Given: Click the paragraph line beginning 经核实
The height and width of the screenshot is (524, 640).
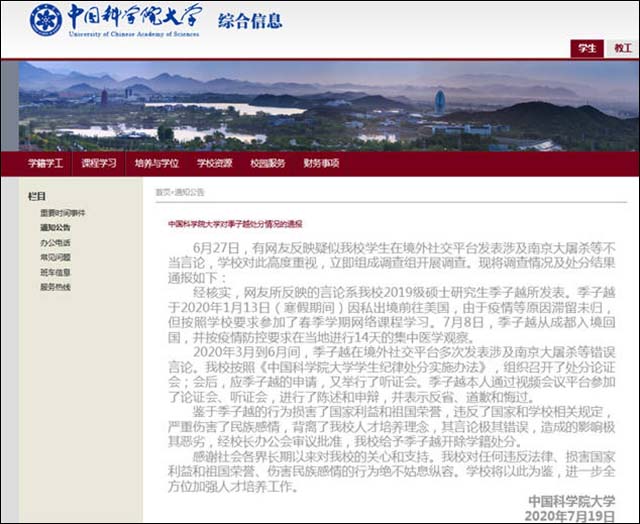Looking at the screenshot, I should point(404,292).
